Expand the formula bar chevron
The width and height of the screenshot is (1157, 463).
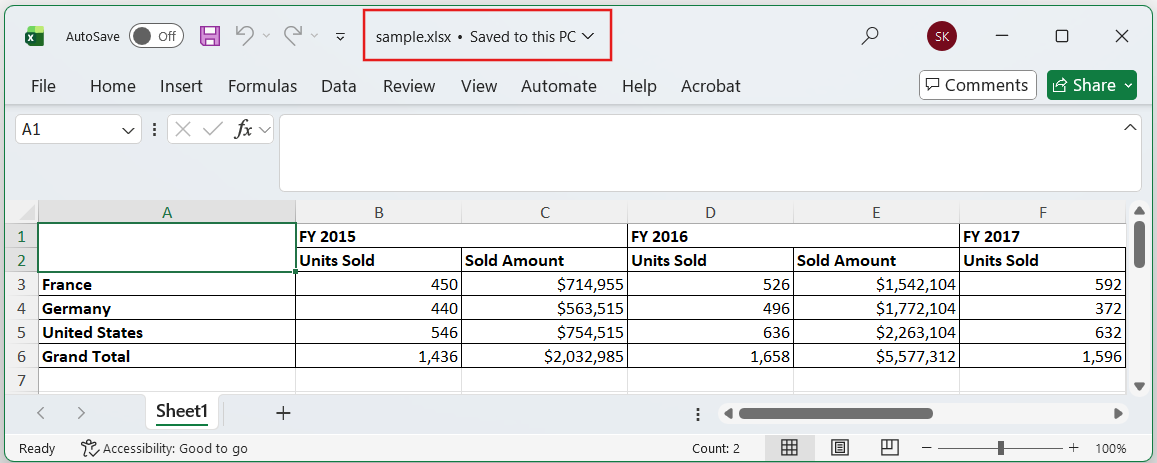1130,127
